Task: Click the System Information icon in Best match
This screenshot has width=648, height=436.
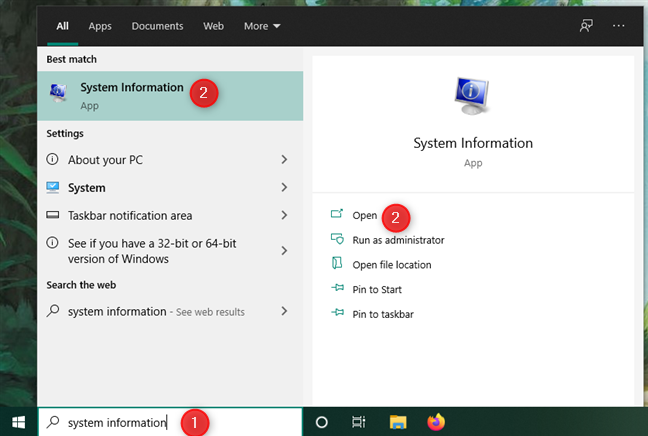Action: [x=58, y=93]
